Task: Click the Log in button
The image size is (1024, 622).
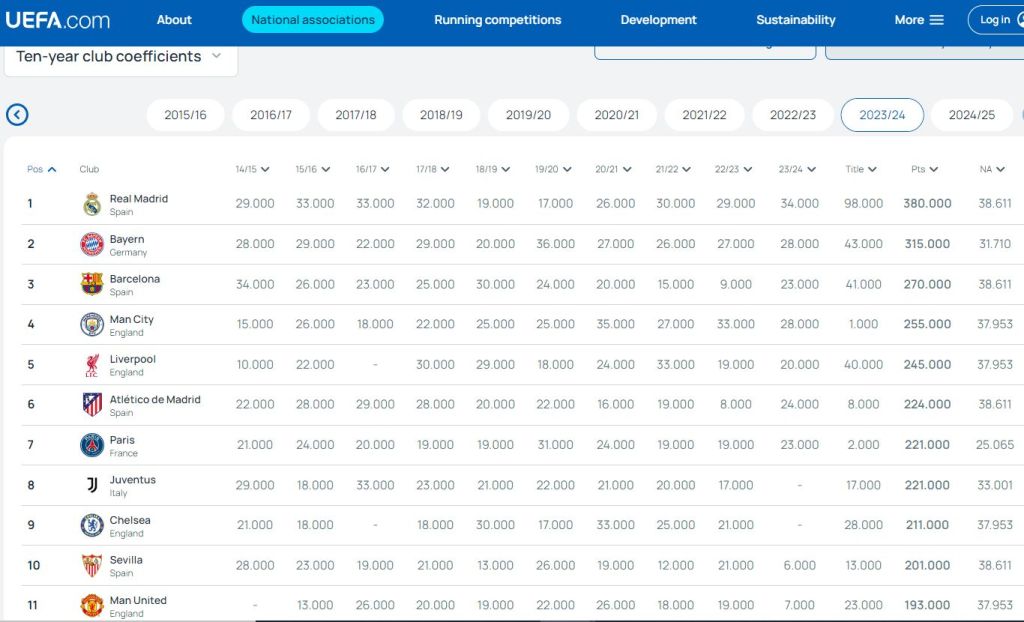Action: point(994,20)
